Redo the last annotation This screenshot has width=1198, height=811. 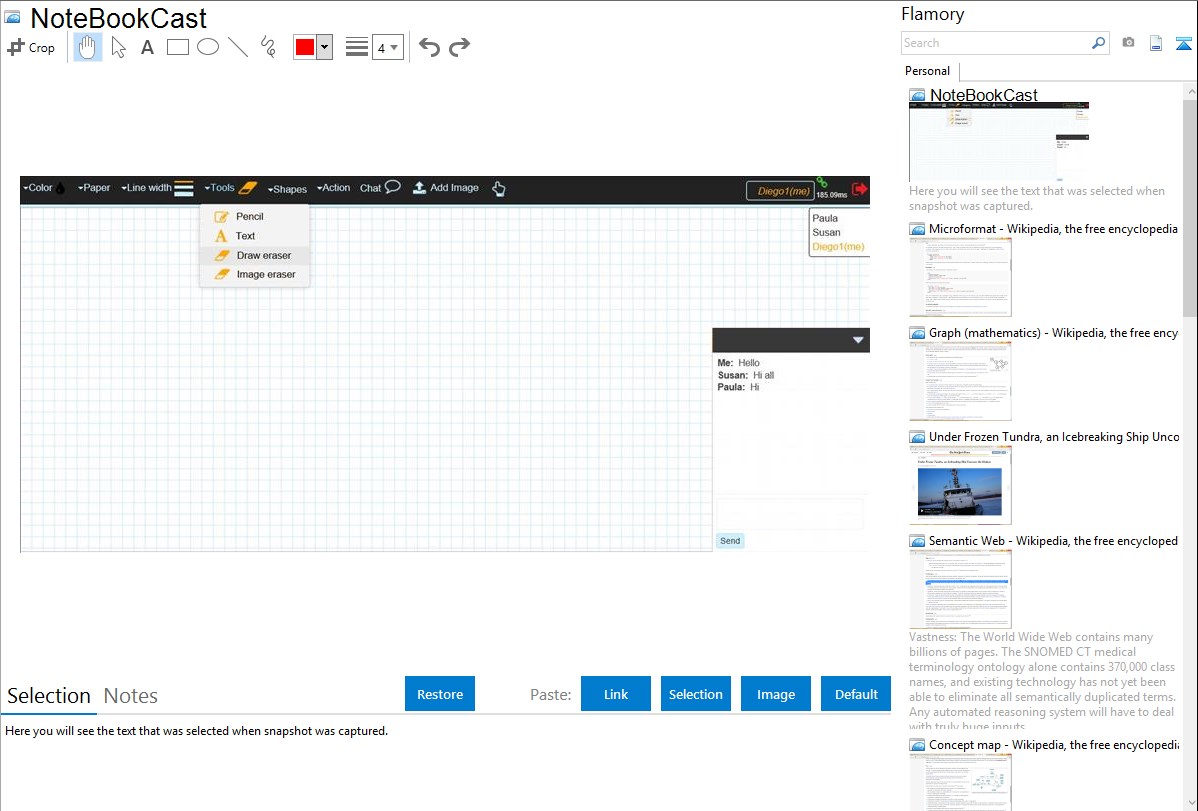pyautogui.click(x=459, y=47)
